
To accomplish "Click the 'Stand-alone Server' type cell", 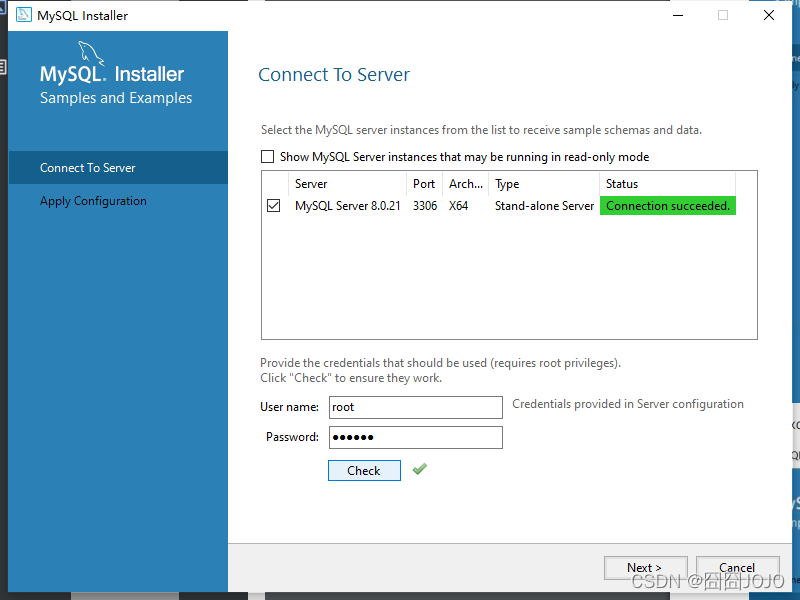I will (x=544, y=206).
